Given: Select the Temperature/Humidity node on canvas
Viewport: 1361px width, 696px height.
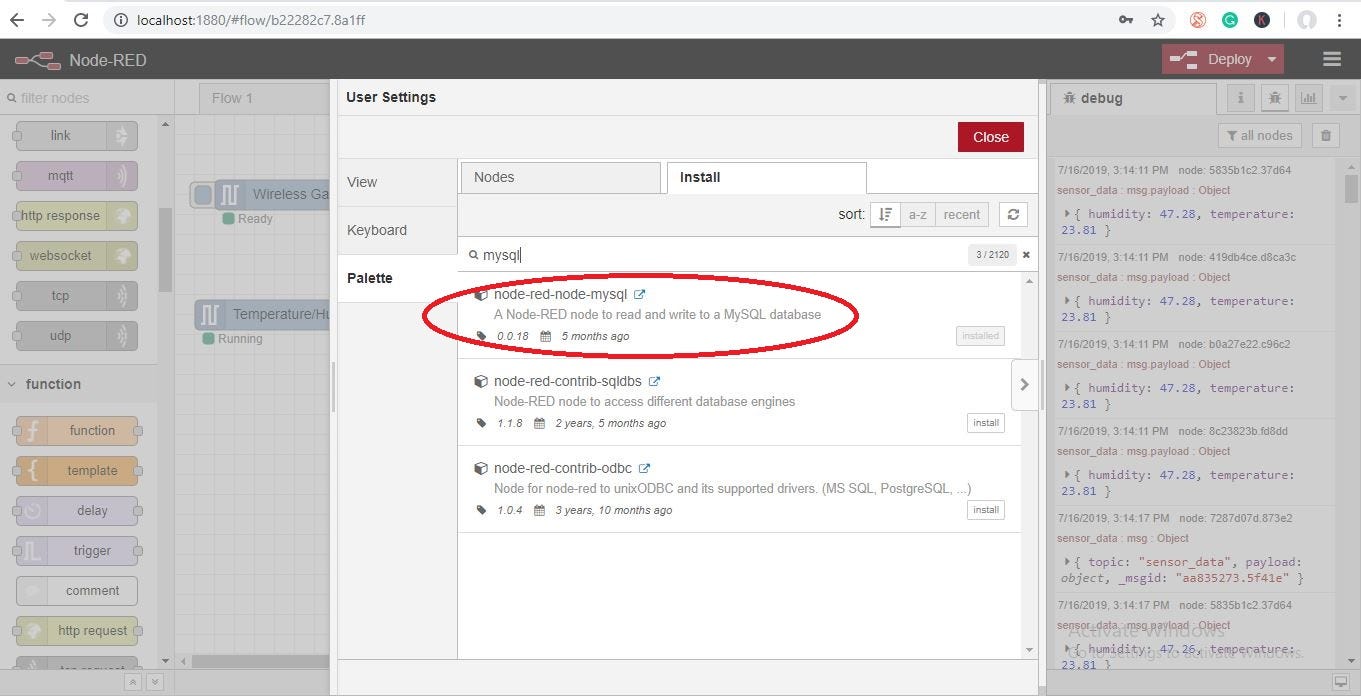Looking at the screenshot, I should 262,314.
